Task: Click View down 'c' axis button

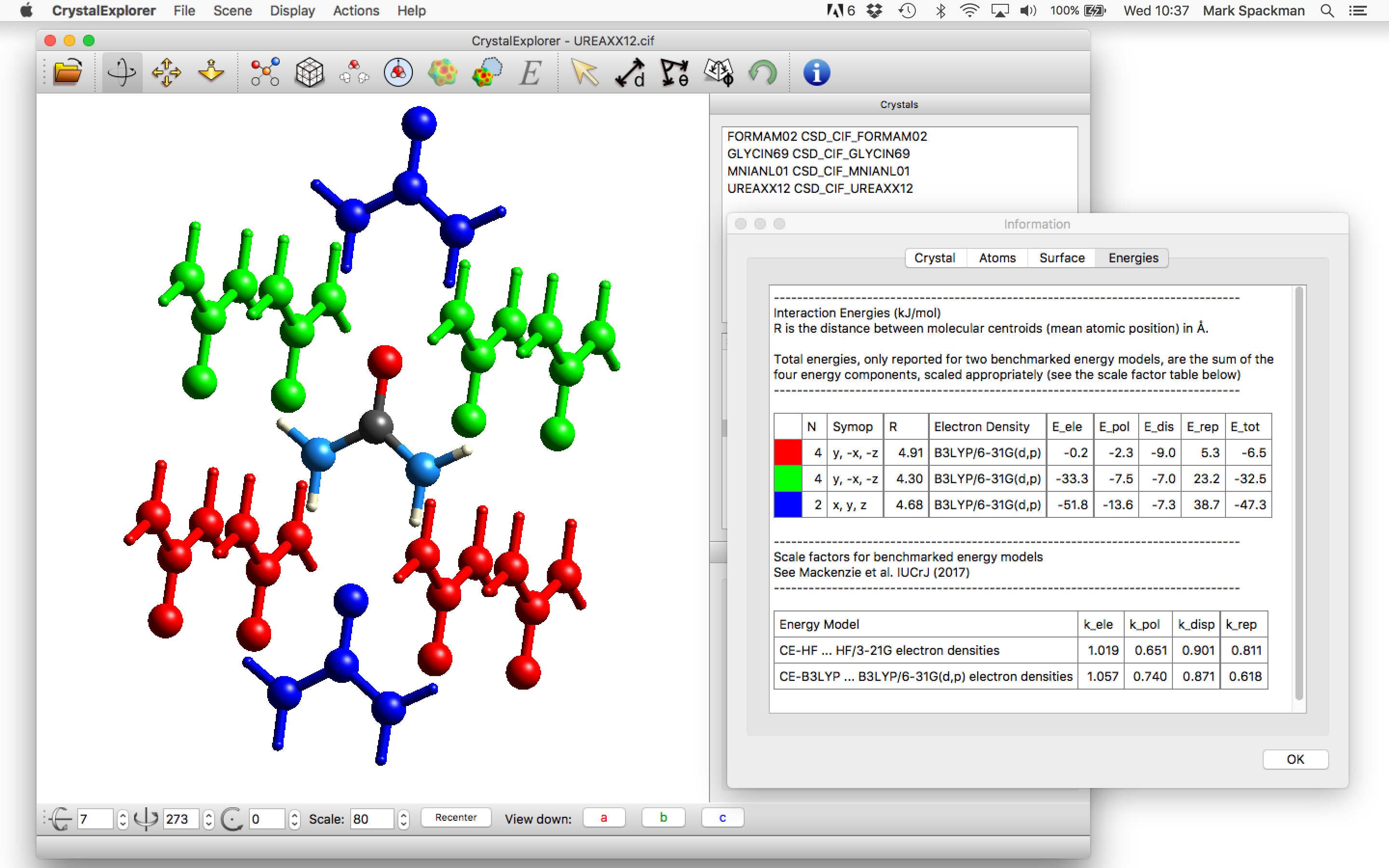Action: (x=722, y=817)
